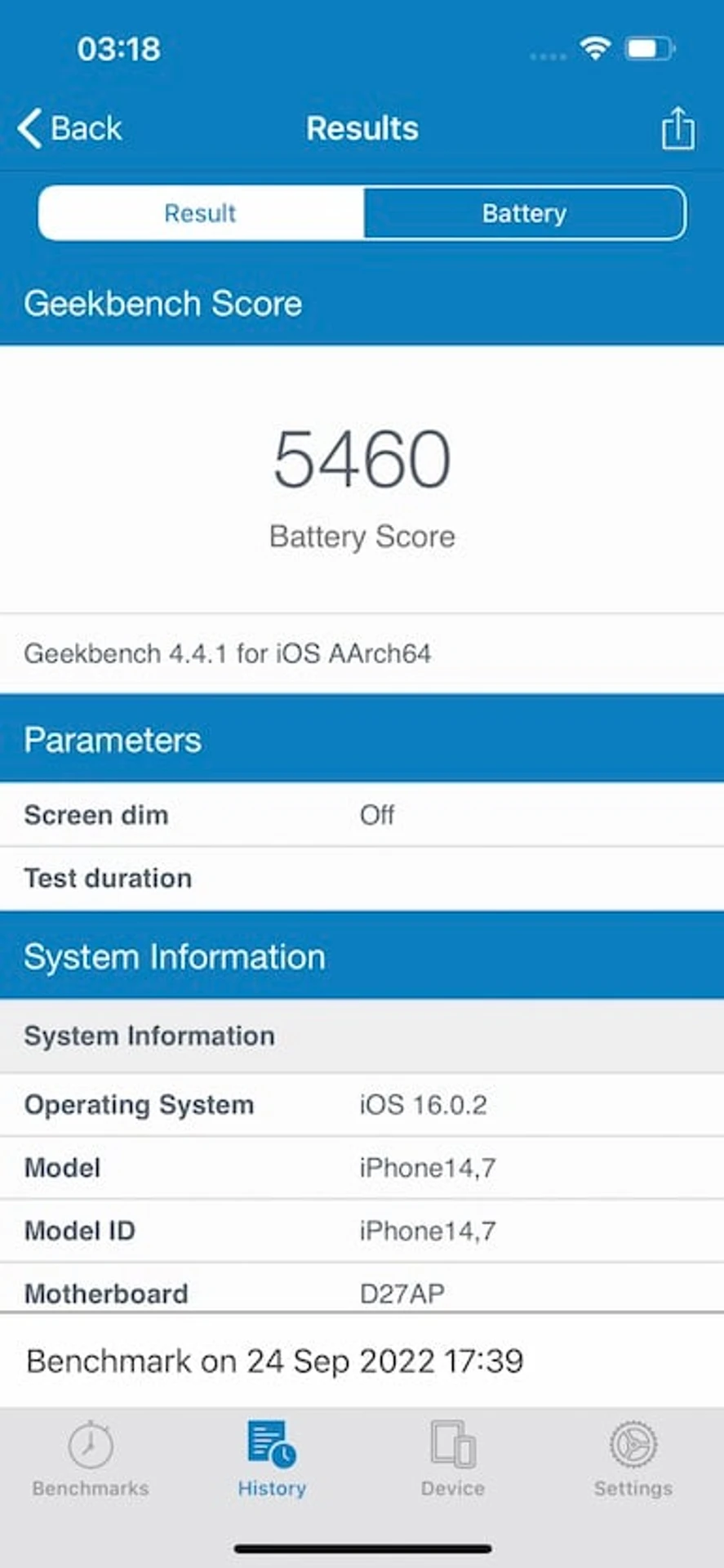
Task: Tap the Screen dim row
Action: point(362,814)
